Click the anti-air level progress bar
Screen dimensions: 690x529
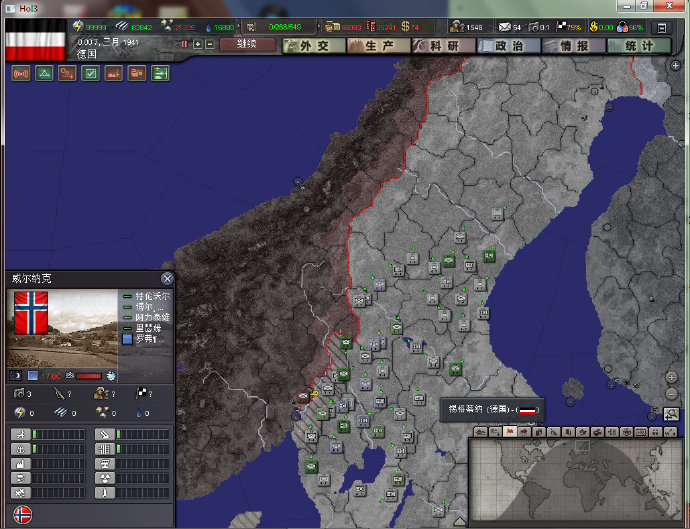(143, 435)
